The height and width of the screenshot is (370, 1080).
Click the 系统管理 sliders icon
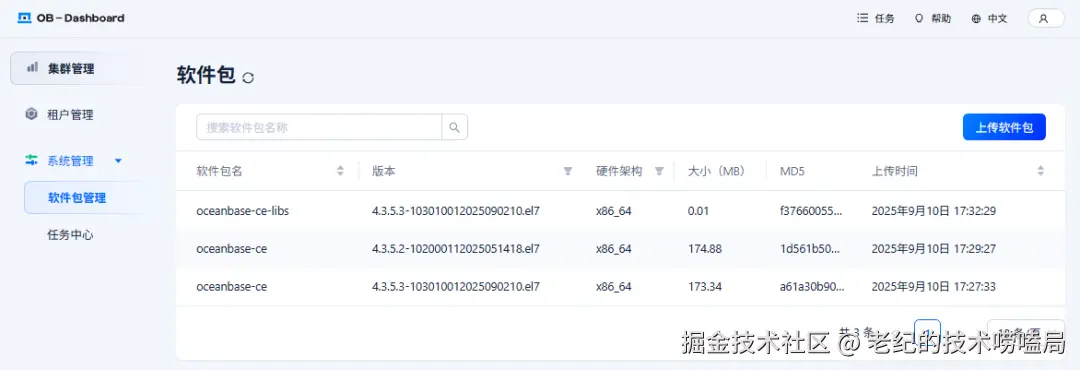click(31, 161)
